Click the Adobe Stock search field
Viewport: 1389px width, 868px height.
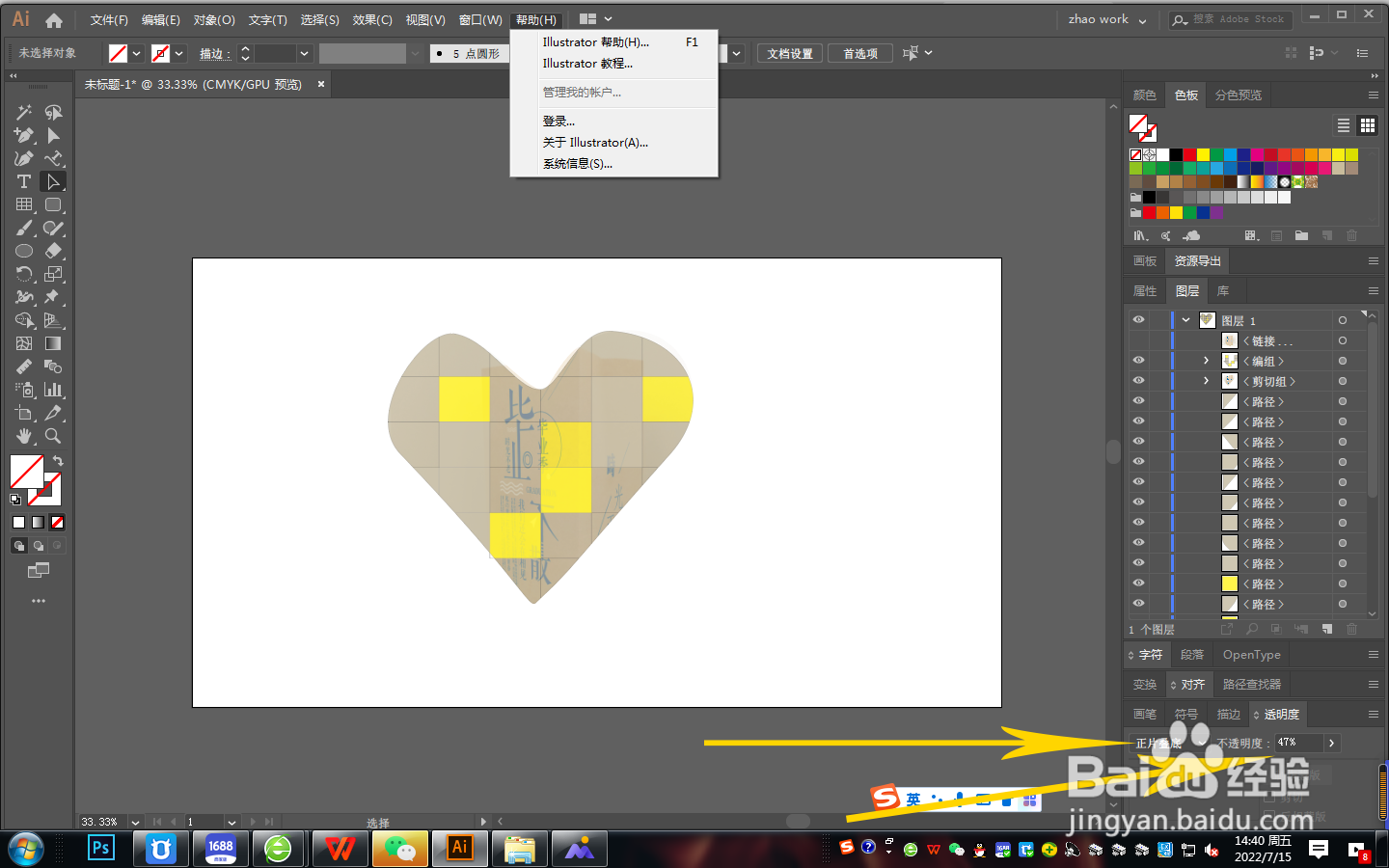(x=1231, y=19)
